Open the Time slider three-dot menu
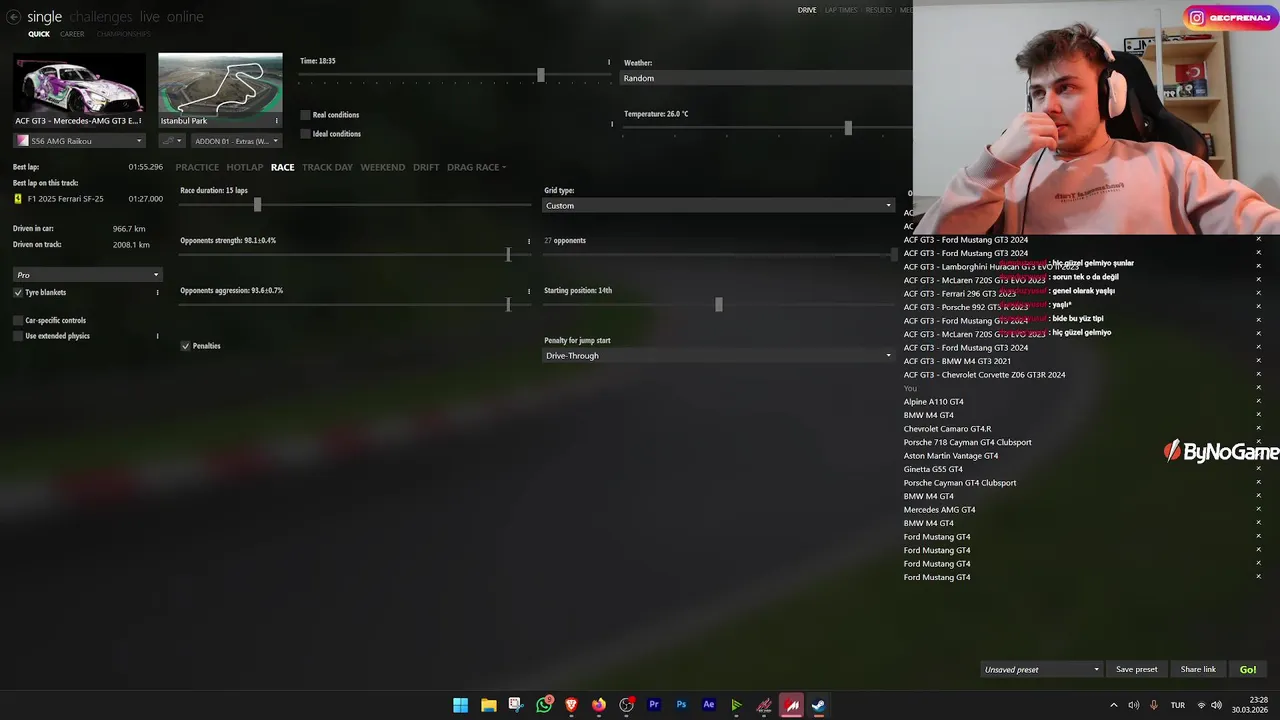 pos(608,62)
